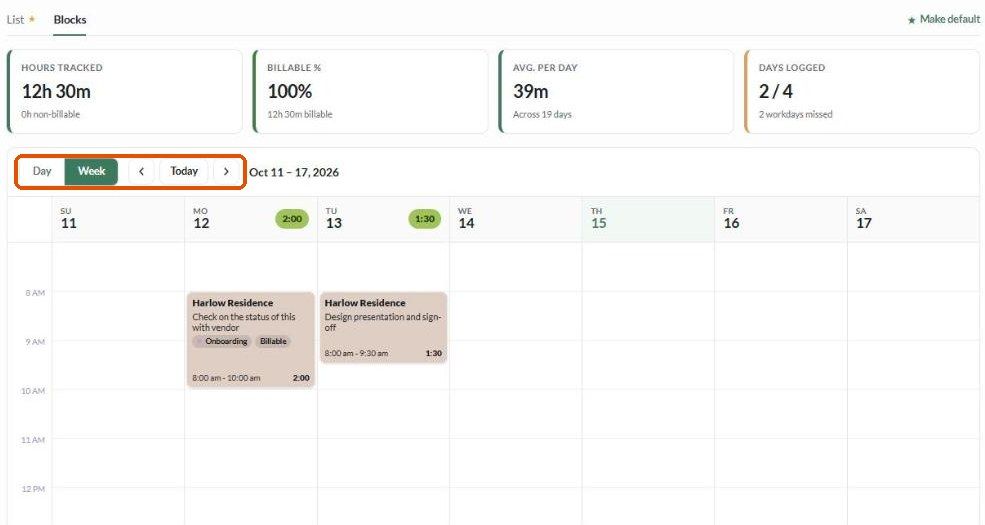Jump to Today in the calendar

184,171
